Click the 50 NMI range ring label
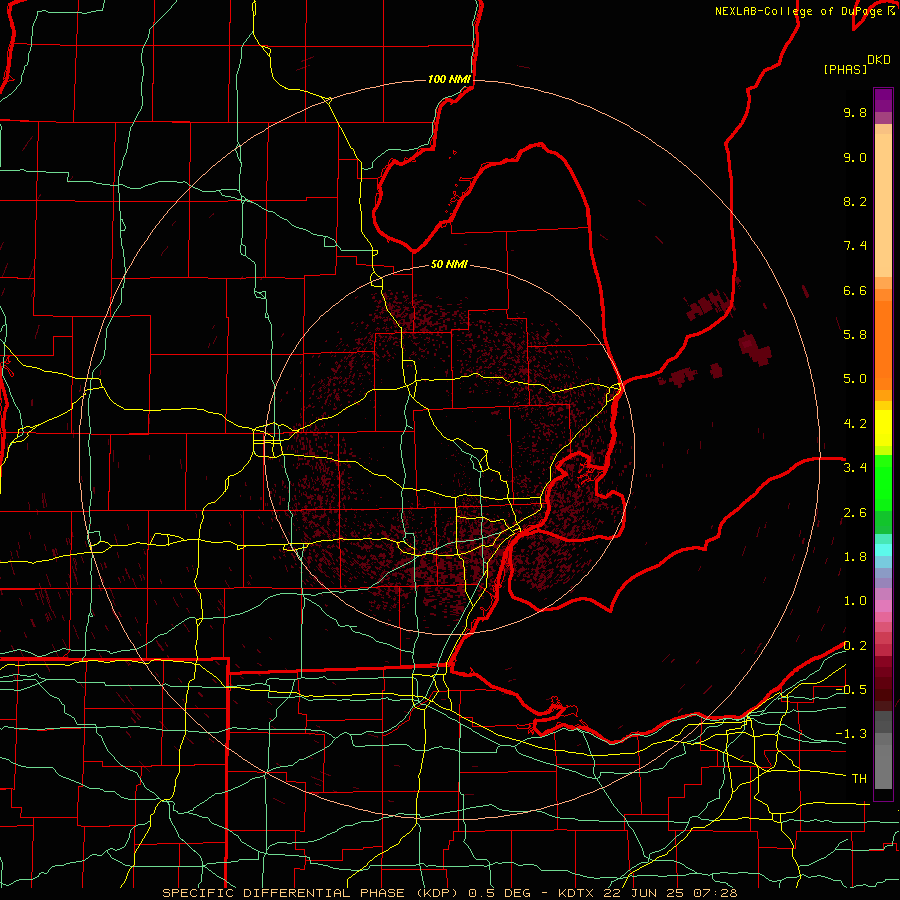This screenshot has width=900, height=900. (x=449, y=265)
